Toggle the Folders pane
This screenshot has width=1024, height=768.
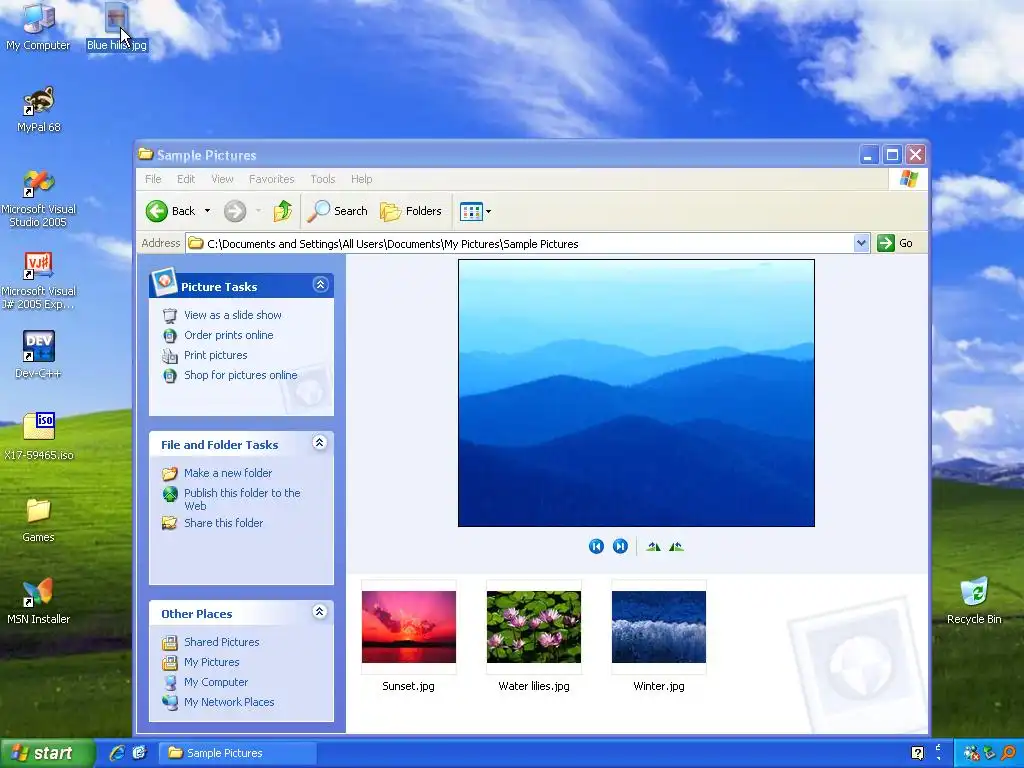coord(411,211)
